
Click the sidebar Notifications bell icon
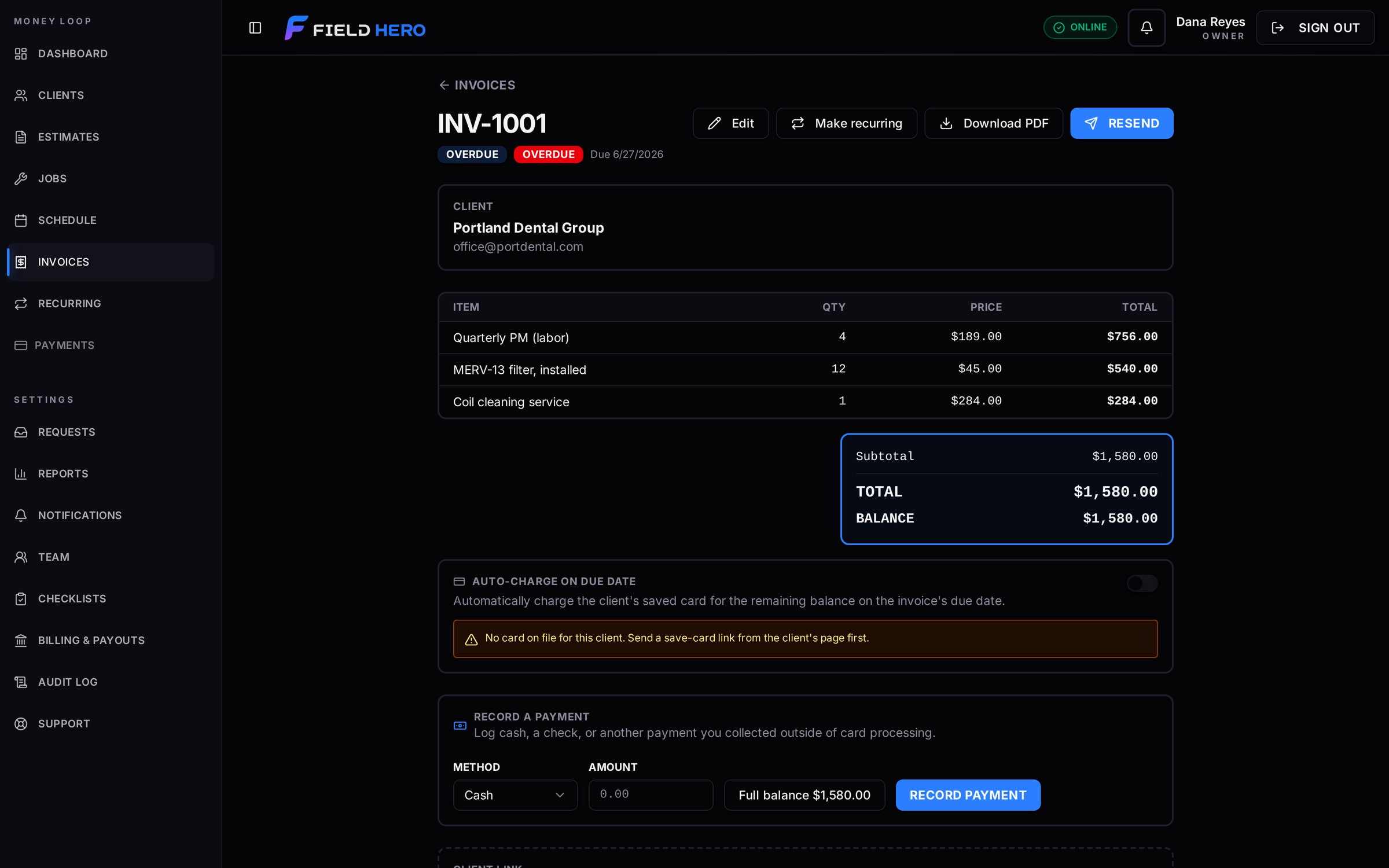pos(21,516)
